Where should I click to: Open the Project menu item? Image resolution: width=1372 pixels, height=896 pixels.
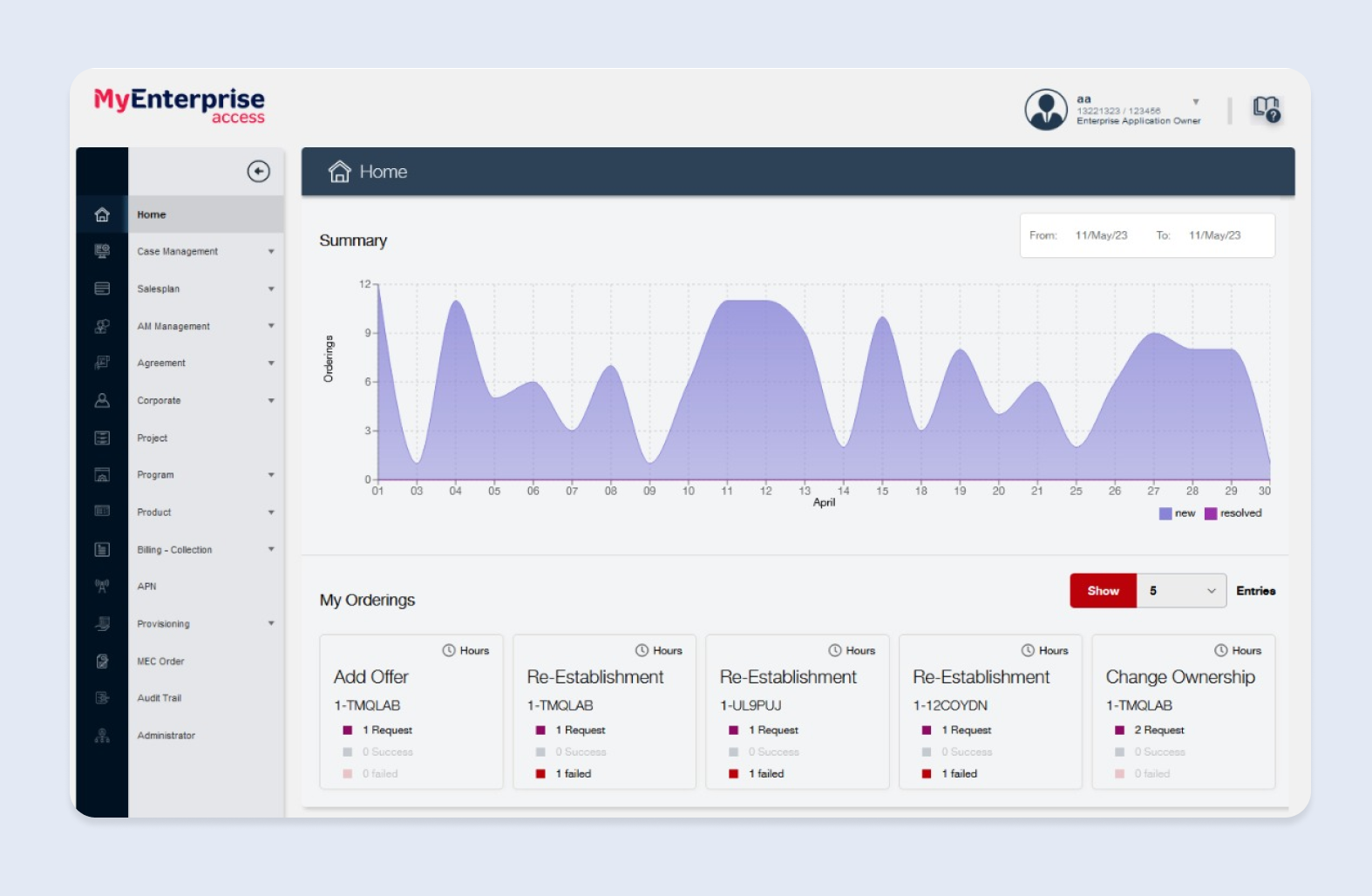pyautogui.click(x=153, y=438)
